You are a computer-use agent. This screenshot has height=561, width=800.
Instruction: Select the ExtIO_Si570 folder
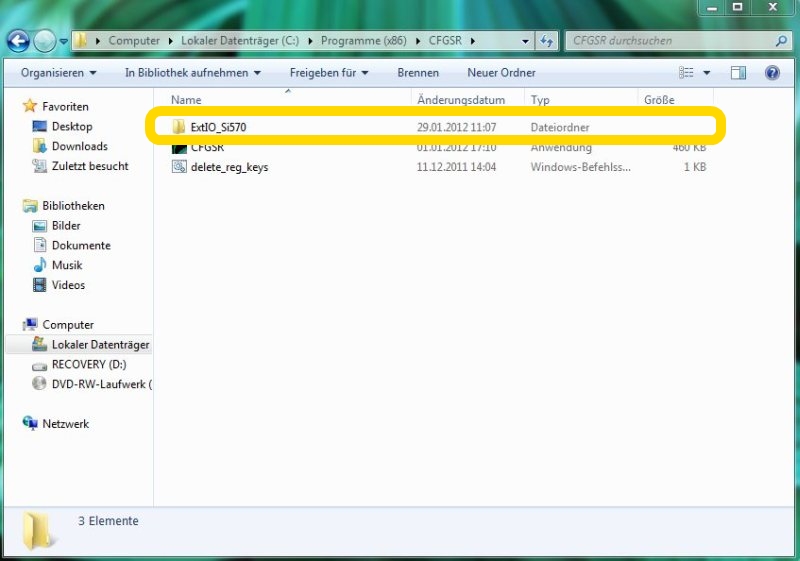(217, 127)
